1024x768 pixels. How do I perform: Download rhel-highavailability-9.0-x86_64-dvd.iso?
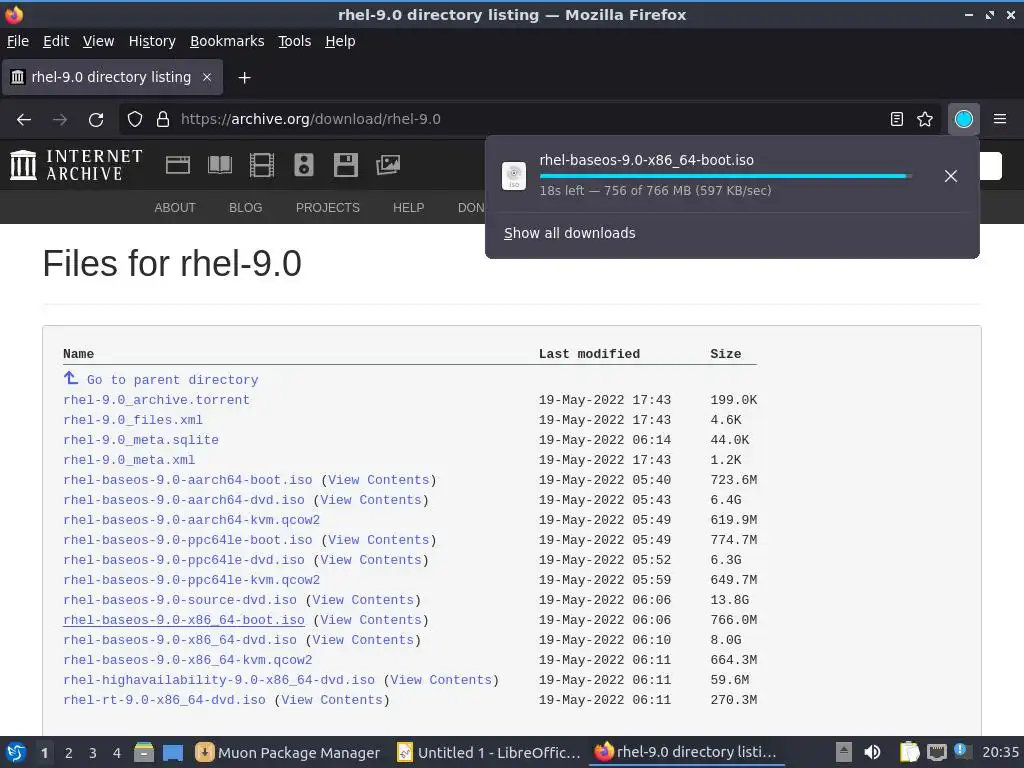click(219, 680)
